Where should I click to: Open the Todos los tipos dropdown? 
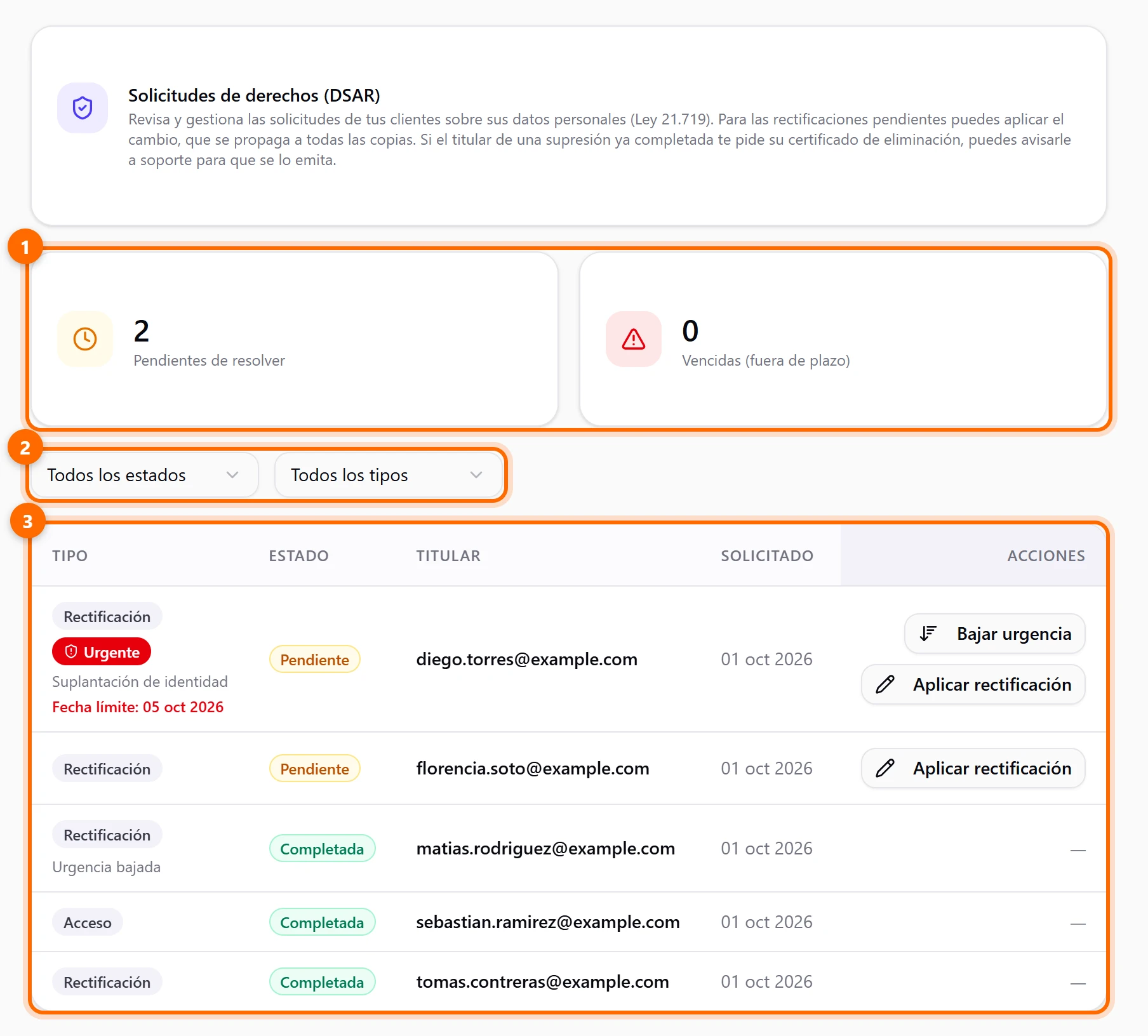click(x=388, y=475)
